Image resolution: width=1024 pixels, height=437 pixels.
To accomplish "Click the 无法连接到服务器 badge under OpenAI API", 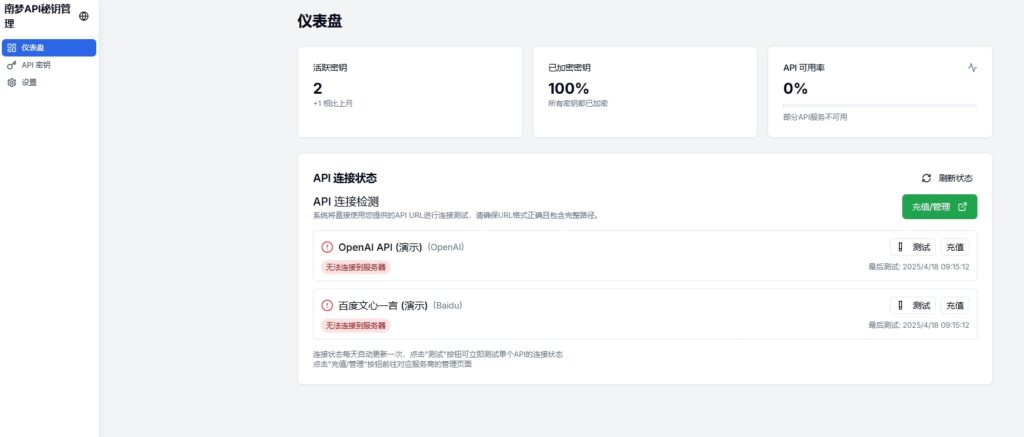I will [355, 267].
